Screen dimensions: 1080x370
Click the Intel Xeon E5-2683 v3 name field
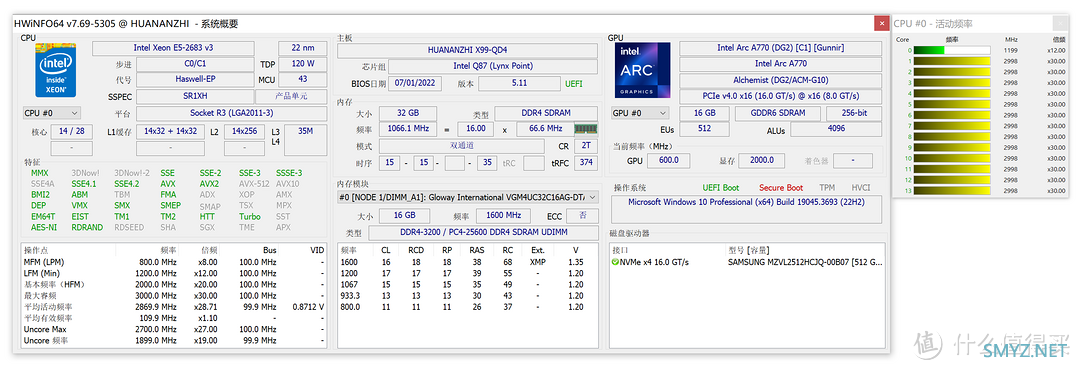coord(174,48)
